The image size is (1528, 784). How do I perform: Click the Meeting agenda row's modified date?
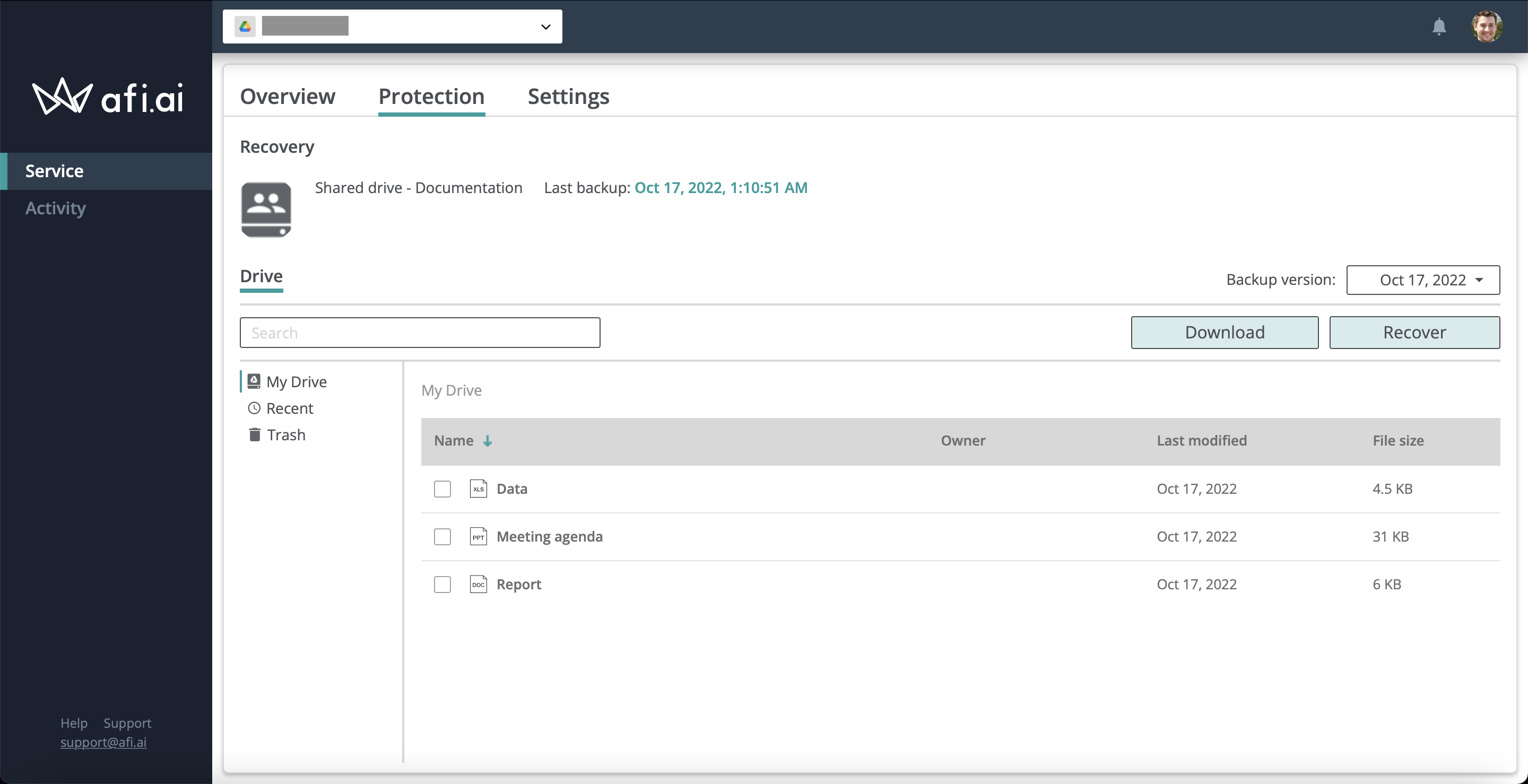(x=1196, y=537)
